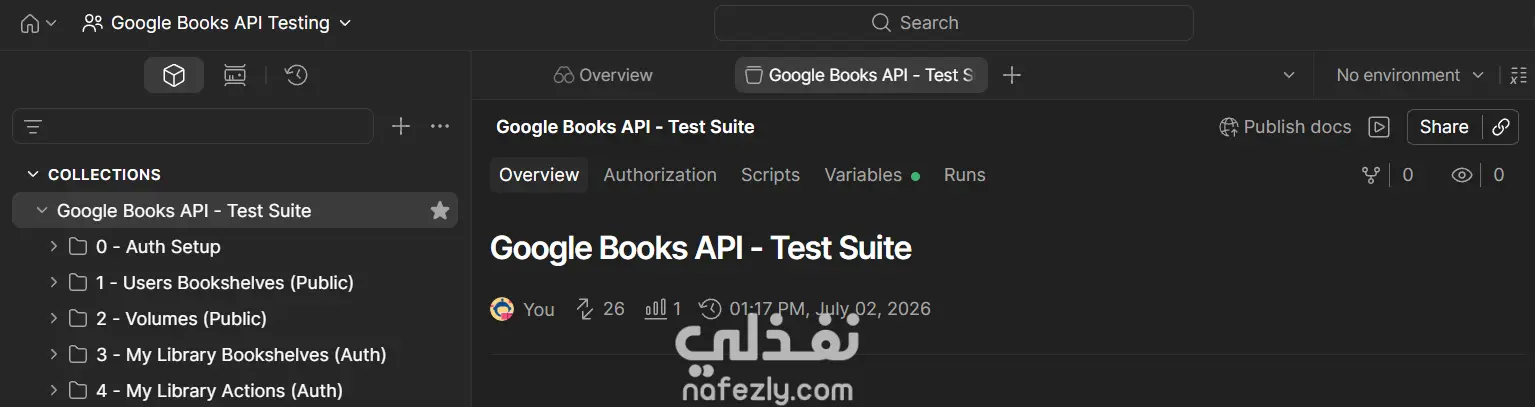Click the plus icon to create a collection
The width and height of the screenshot is (1535, 407).
tap(401, 126)
